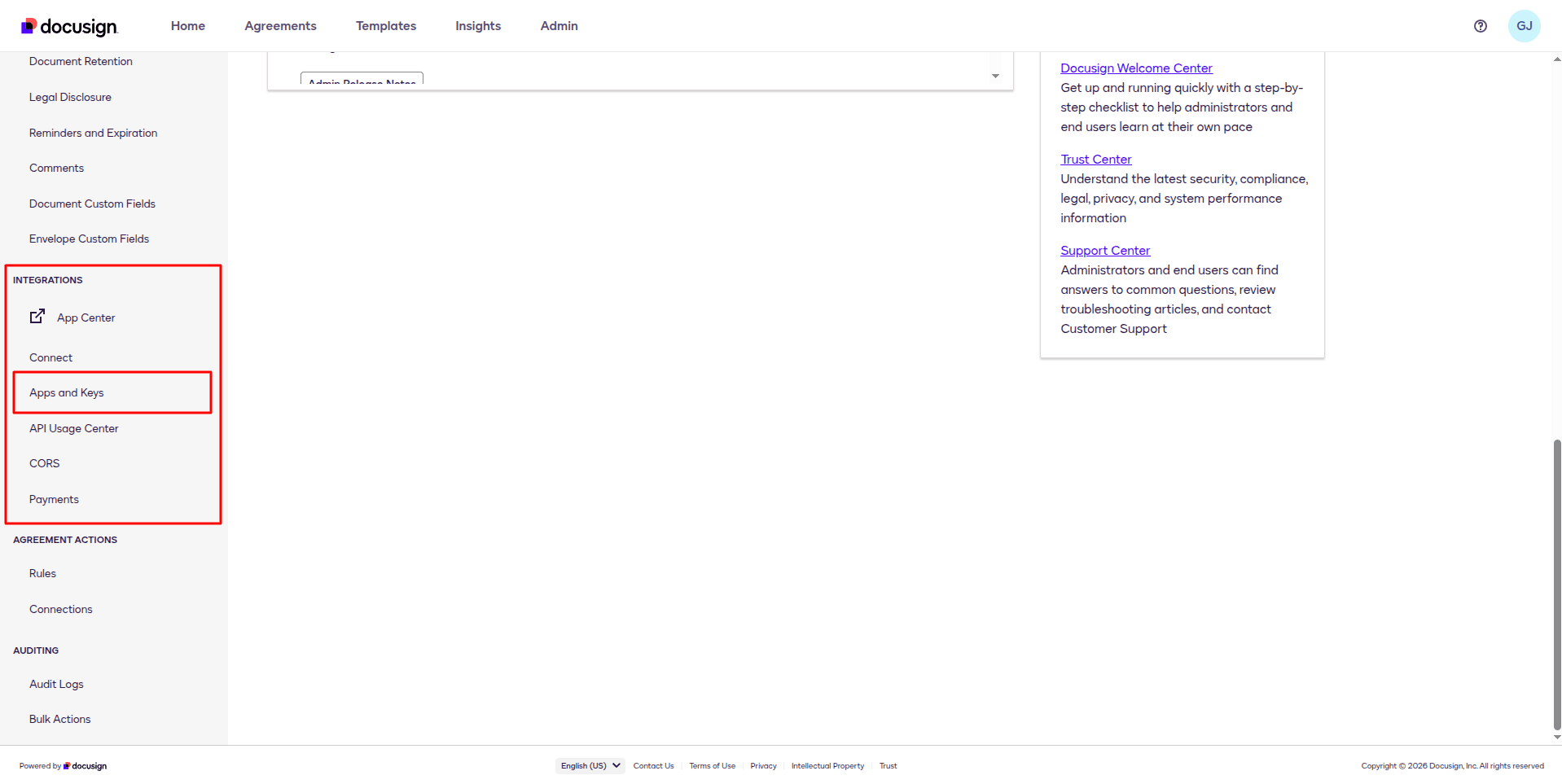View Audit Logs
This screenshot has width=1562, height=784.
click(x=56, y=684)
